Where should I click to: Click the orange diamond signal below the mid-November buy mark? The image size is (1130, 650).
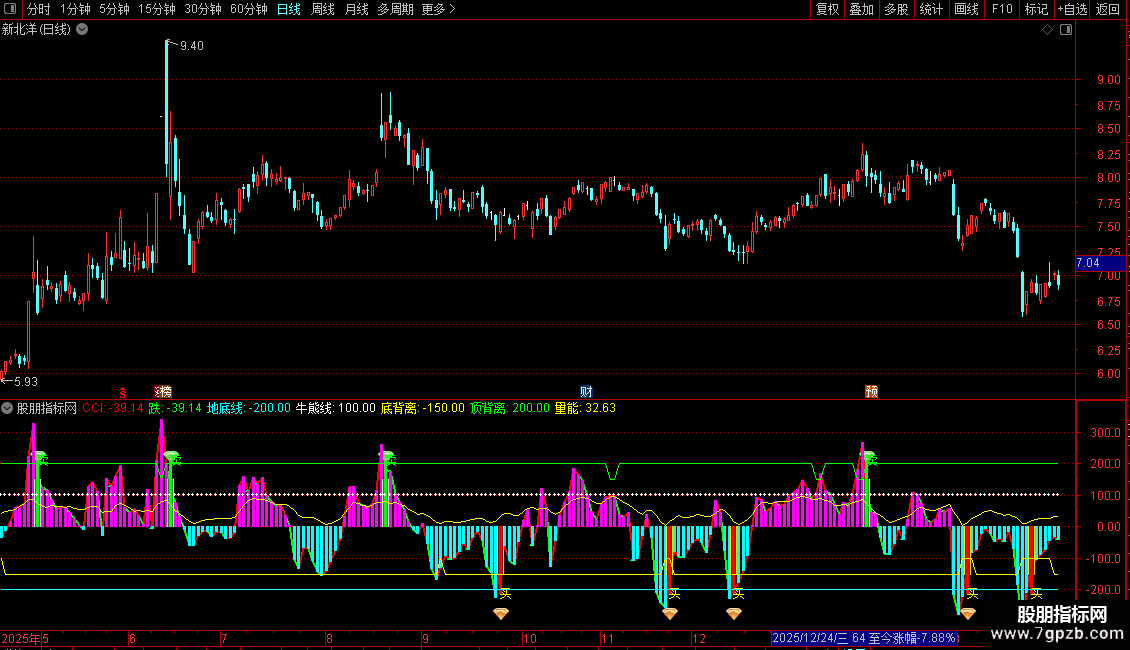pos(669,613)
